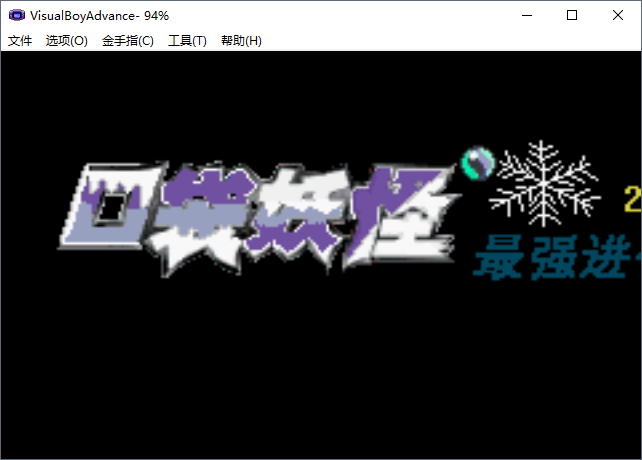Open the 文件 menu
The image size is (642, 460).
click(20, 41)
